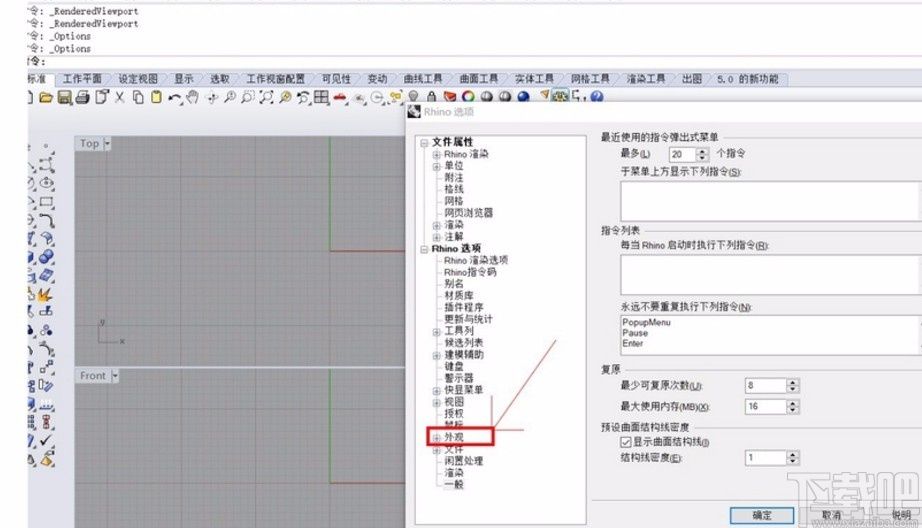This screenshot has width=922, height=528.
Task: Switch to the 工作平面 toolbar tab
Action: coord(82,79)
